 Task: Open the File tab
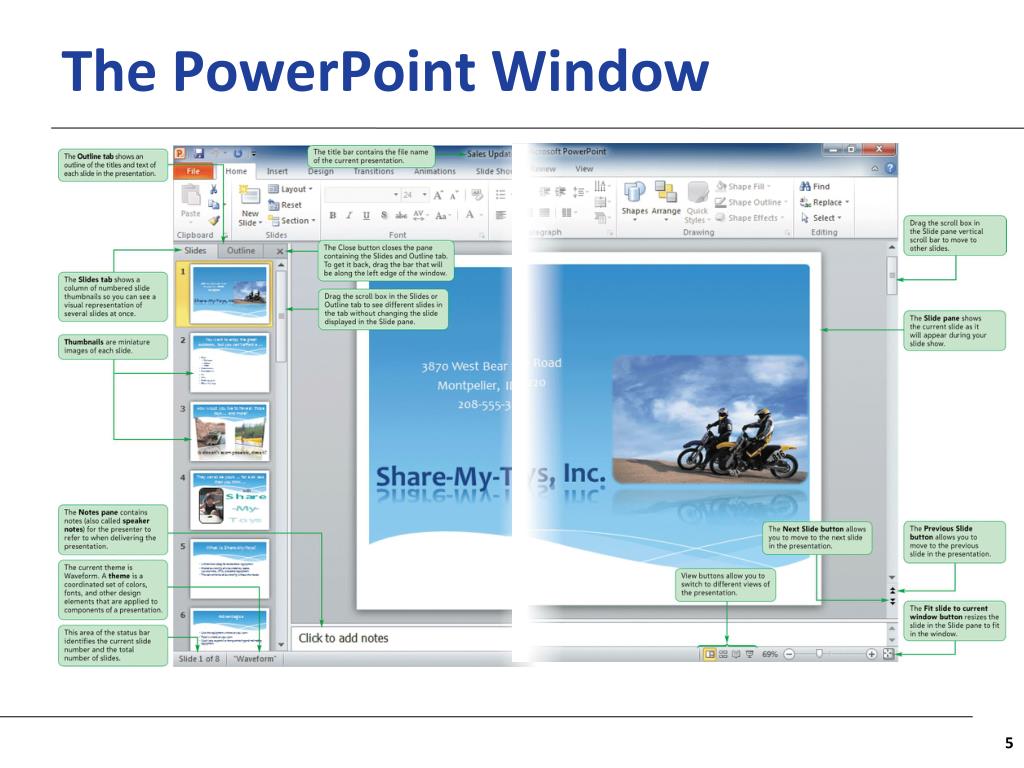193,171
